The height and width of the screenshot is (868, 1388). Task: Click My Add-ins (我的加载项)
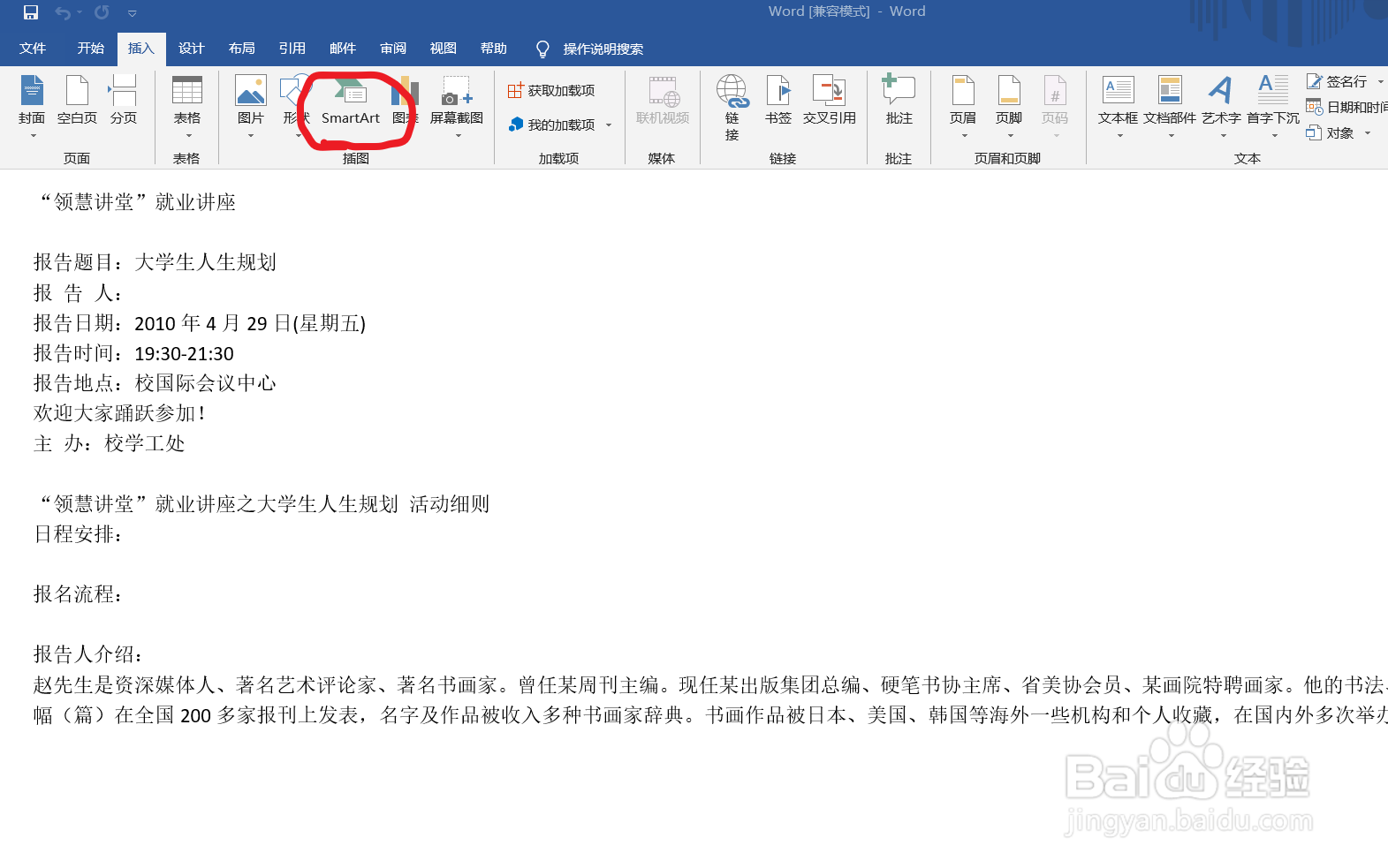(551, 125)
